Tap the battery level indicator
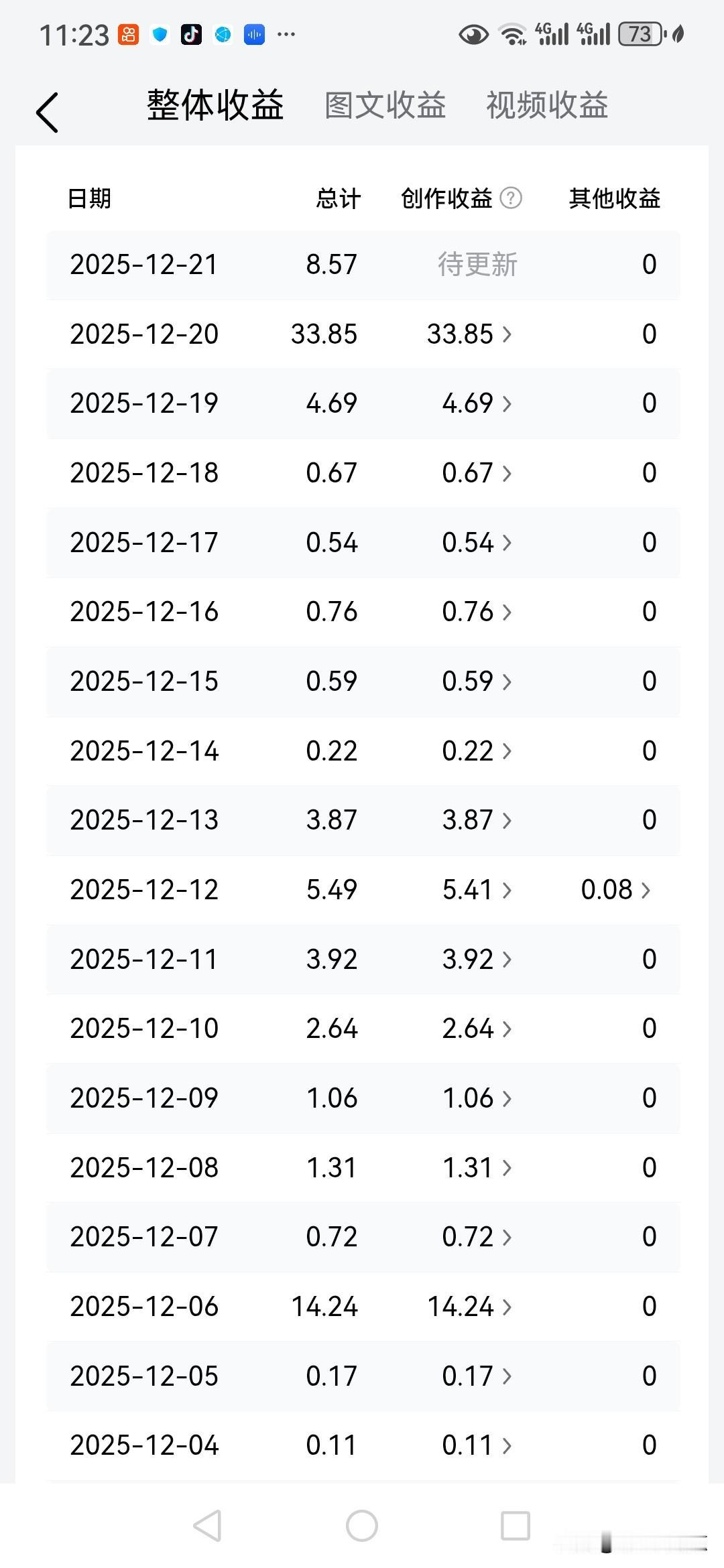 coord(642,34)
